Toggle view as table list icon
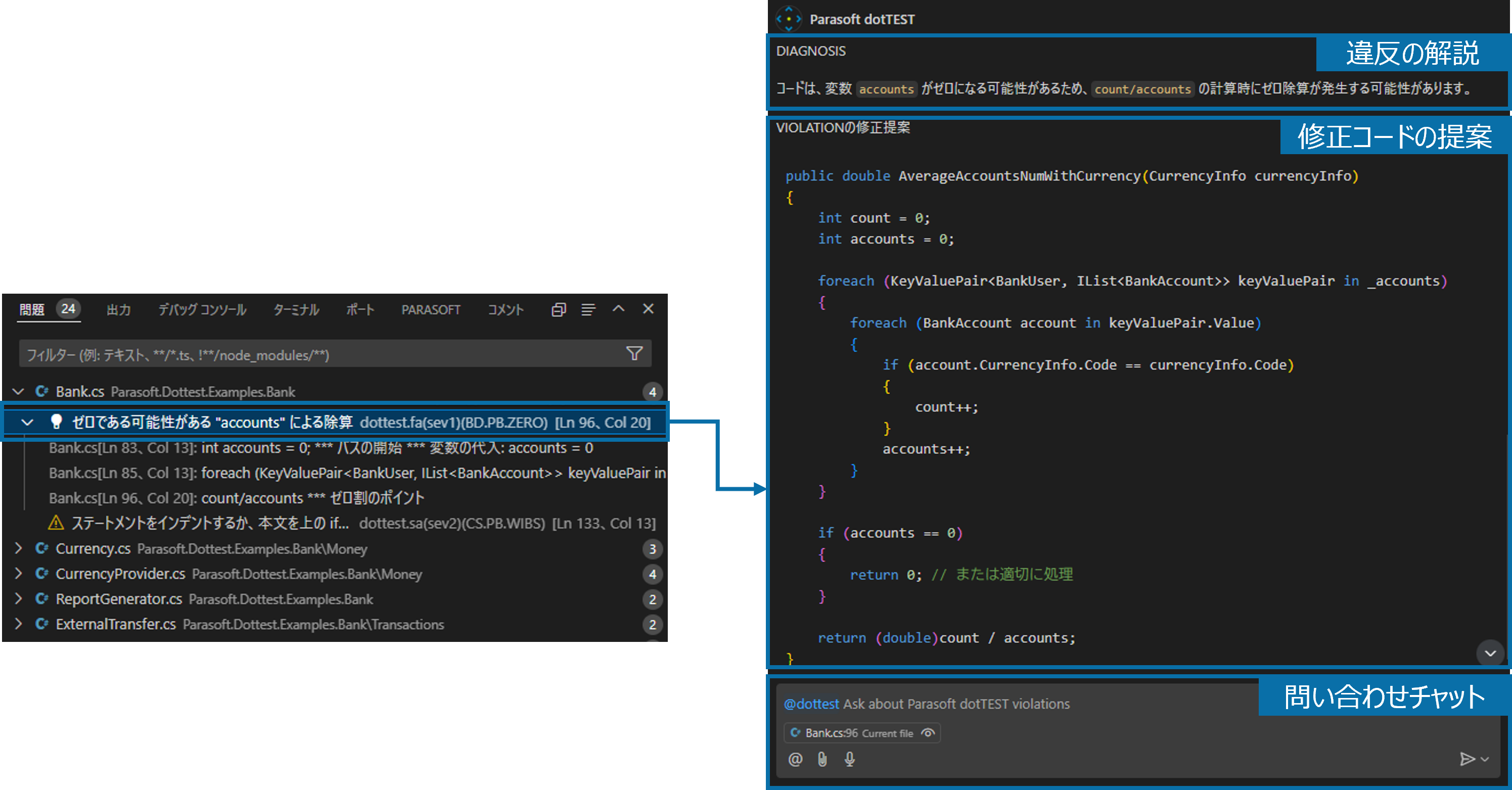Viewport: 1512px width, 790px height. coord(588,309)
